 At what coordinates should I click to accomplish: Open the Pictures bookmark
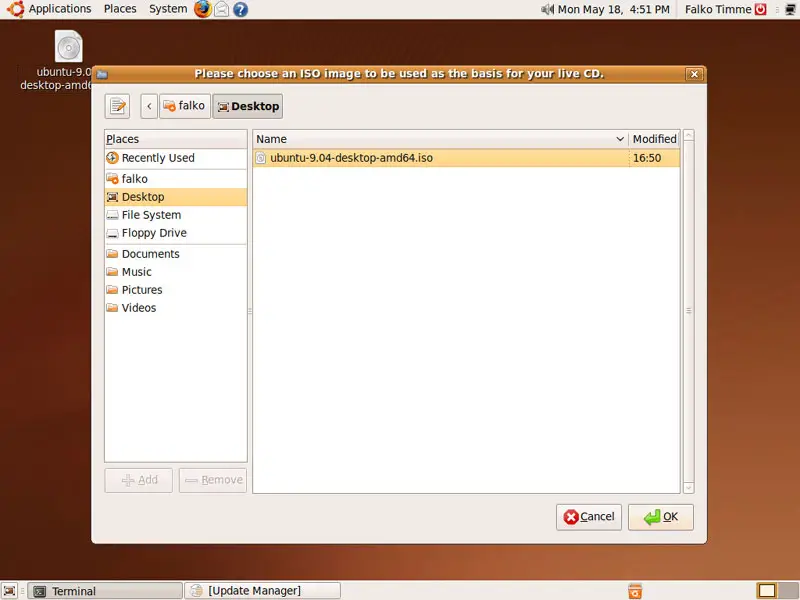click(x=176, y=290)
